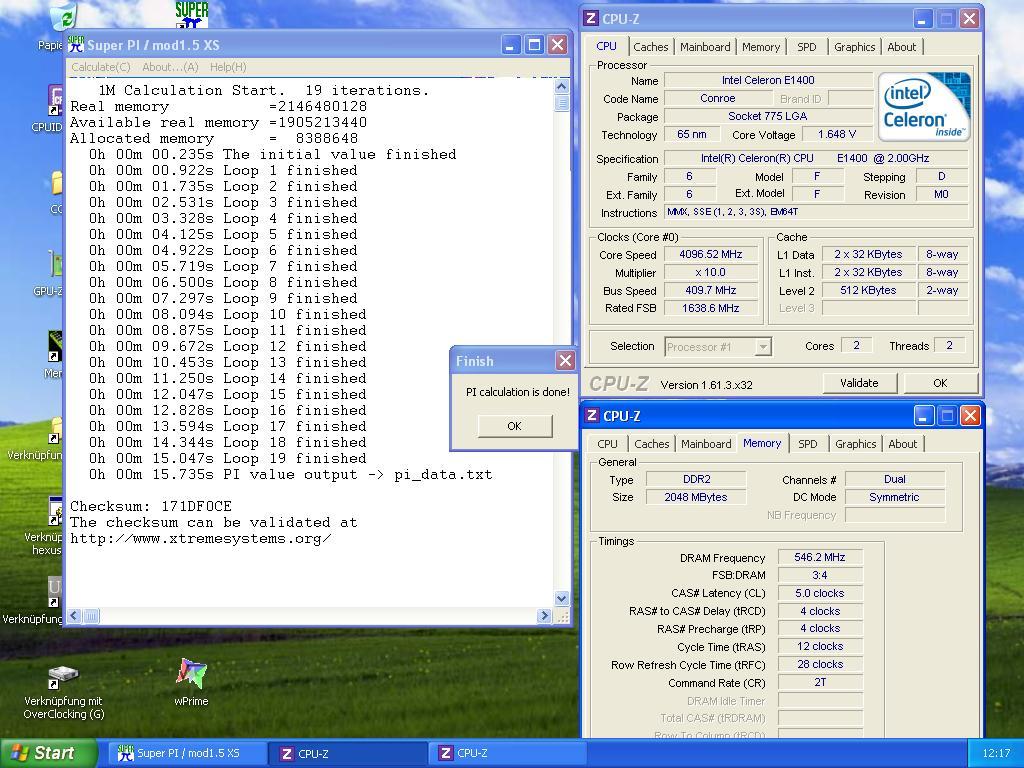Image resolution: width=1024 pixels, height=768 pixels.
Task: Click the Level 2 cache 512 KBytes value
Action: [x=868, y=291]
